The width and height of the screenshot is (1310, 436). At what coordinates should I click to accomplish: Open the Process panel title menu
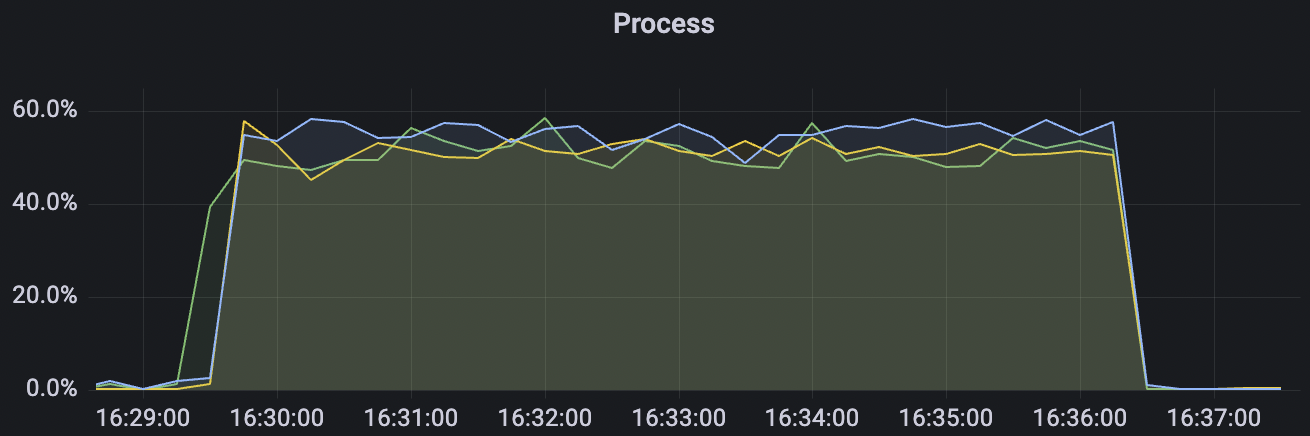663,24
